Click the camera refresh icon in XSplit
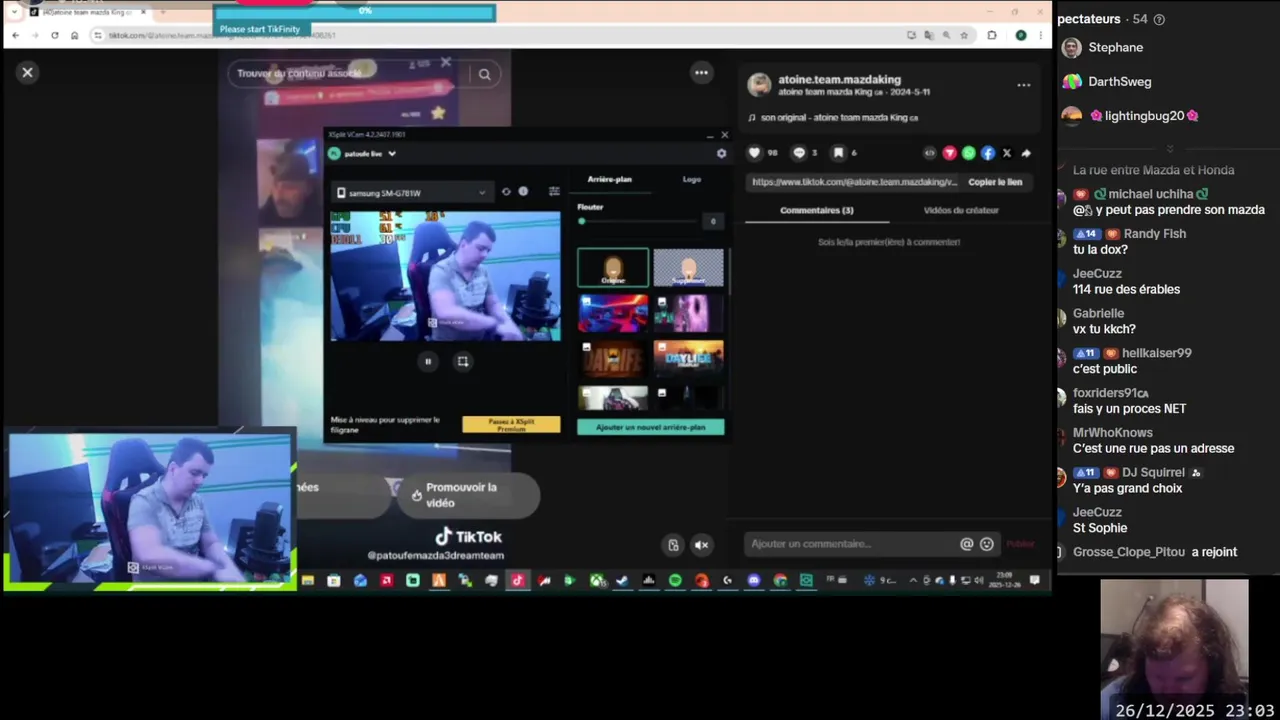 pyautogui.click(x=506, y=192)
